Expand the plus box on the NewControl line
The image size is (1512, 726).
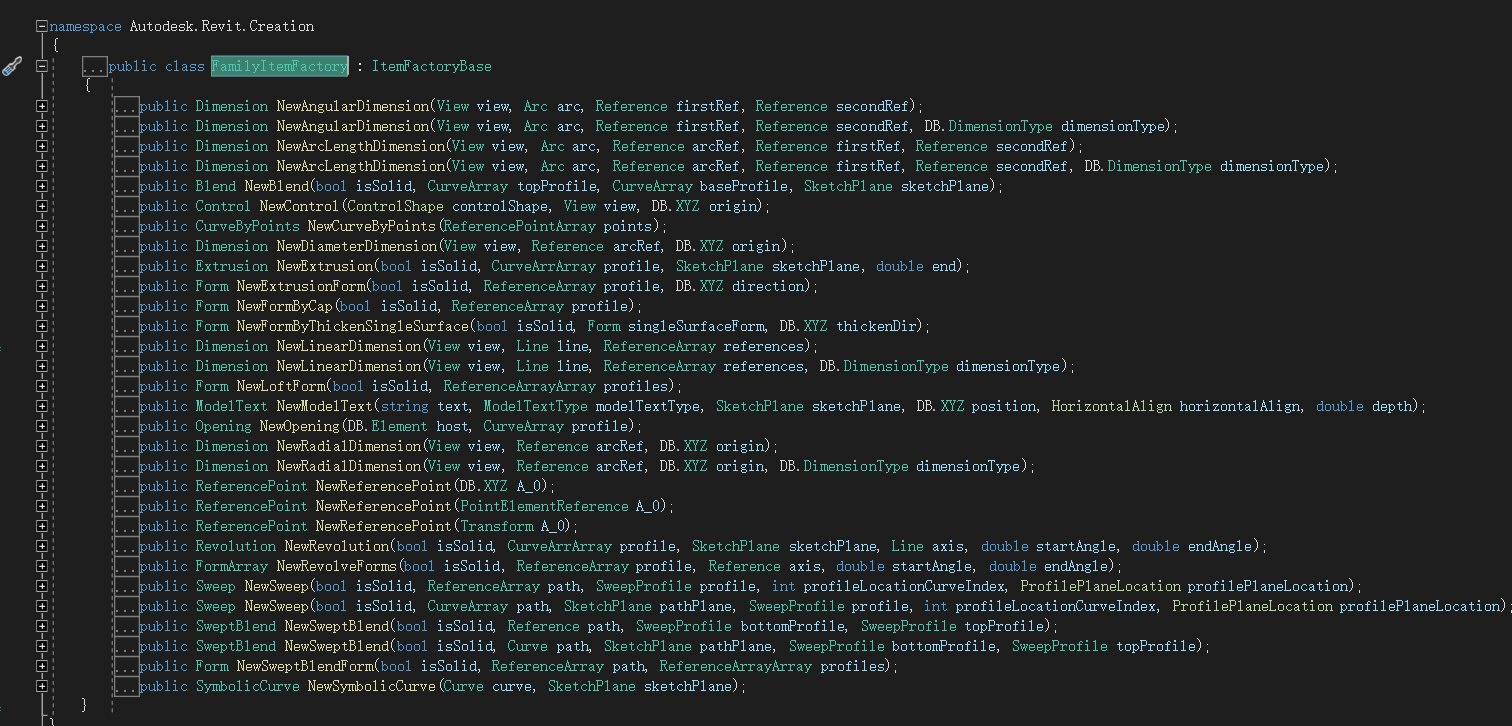click(x=41, y=206)
